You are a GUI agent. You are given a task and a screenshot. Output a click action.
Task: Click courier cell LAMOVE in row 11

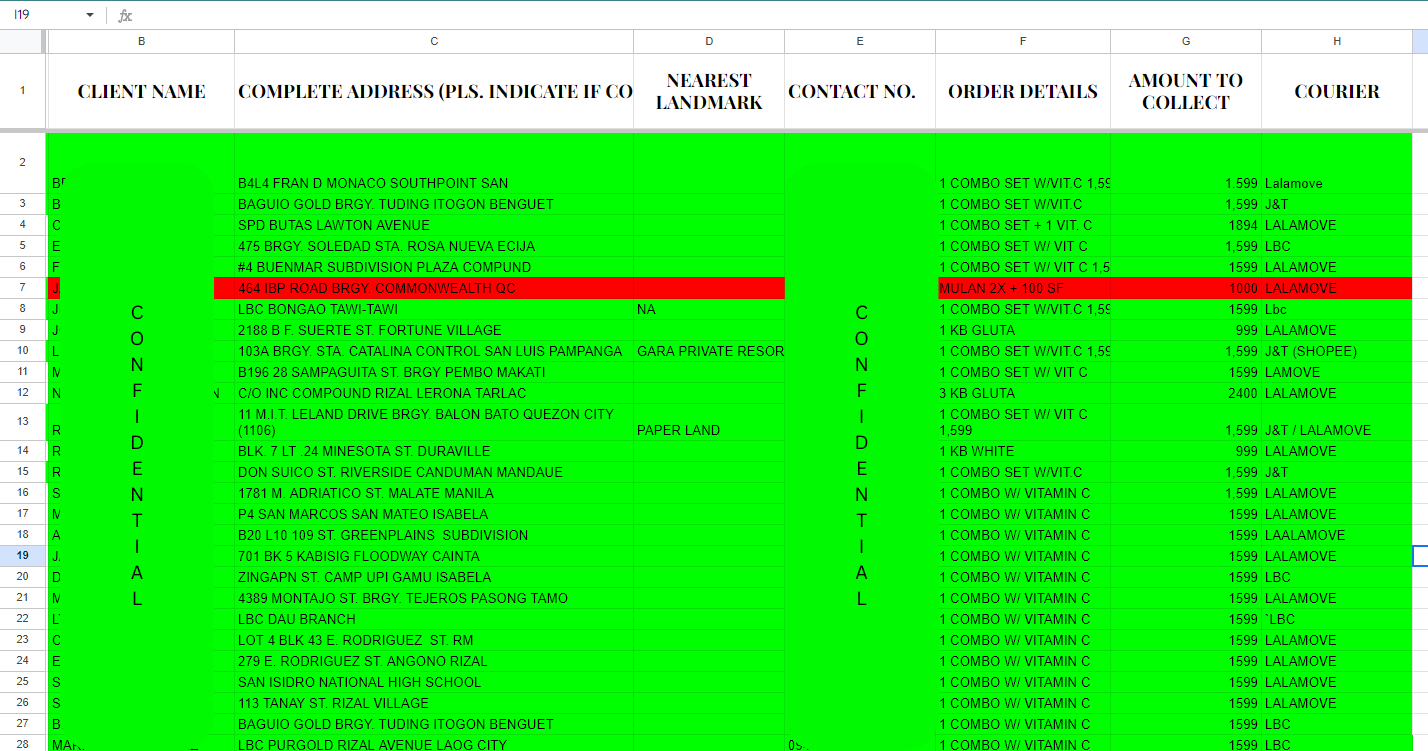(x=1337, y=372)
